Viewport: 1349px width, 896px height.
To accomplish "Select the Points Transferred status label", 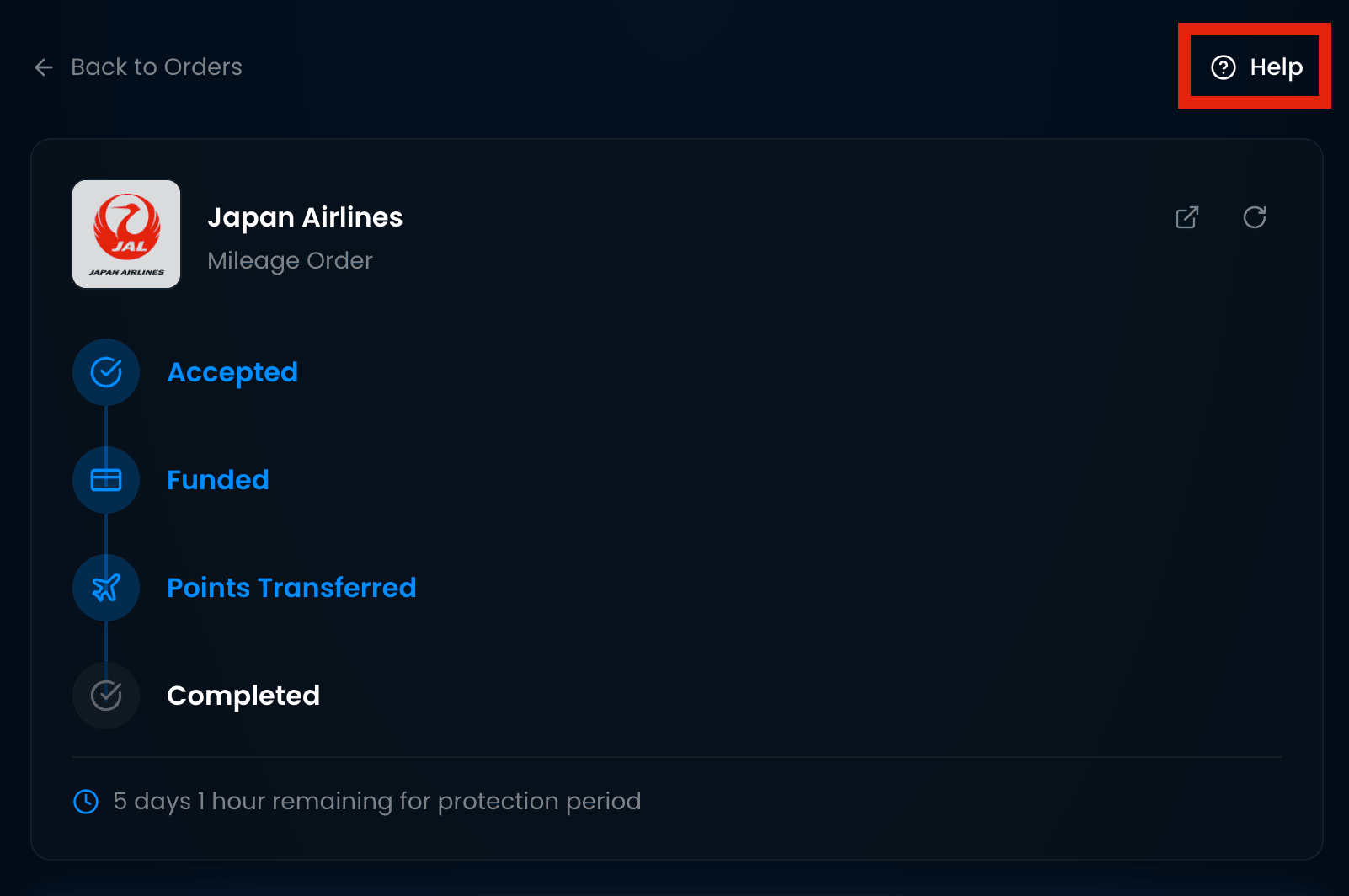I will pyautogui.click(x=291, y=588).
